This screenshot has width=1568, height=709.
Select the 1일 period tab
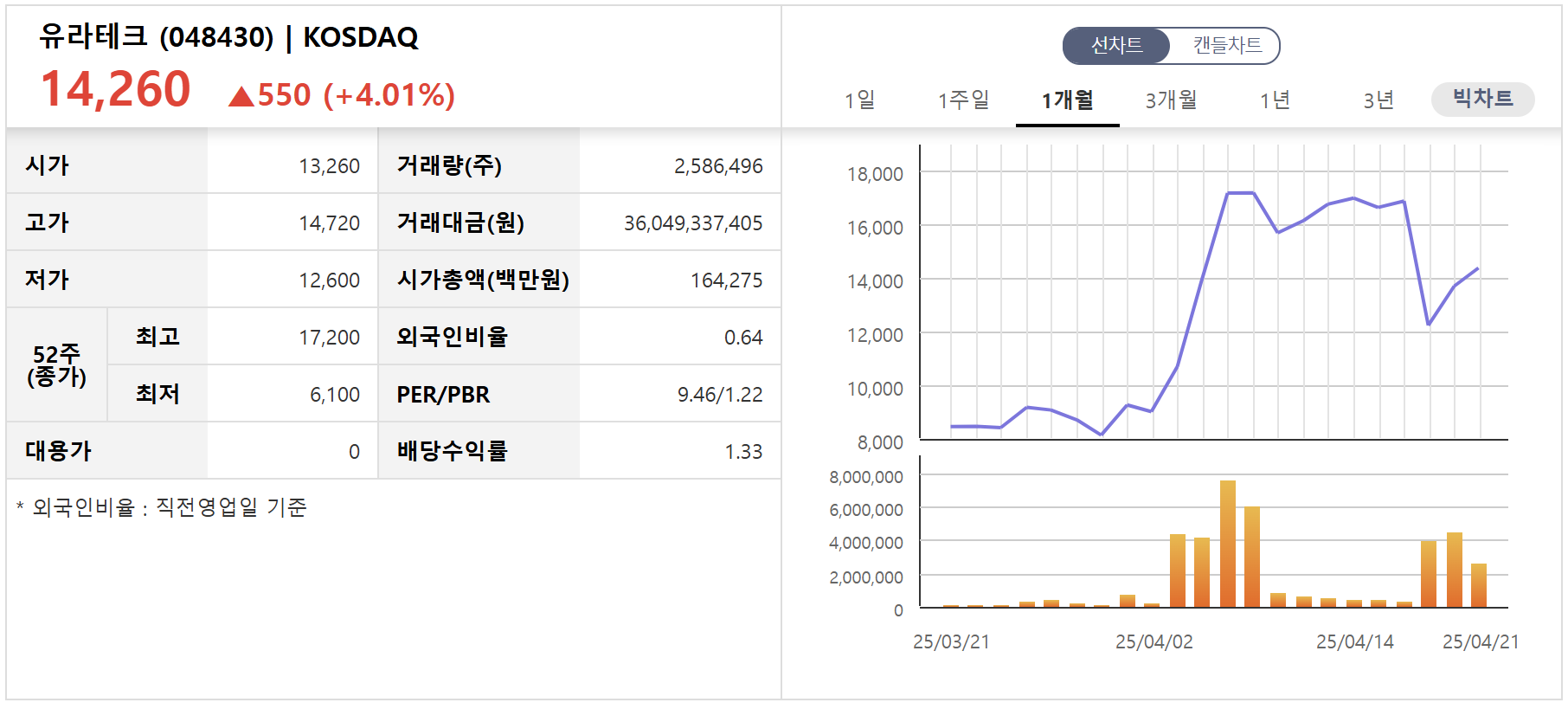tap(860, 100)
